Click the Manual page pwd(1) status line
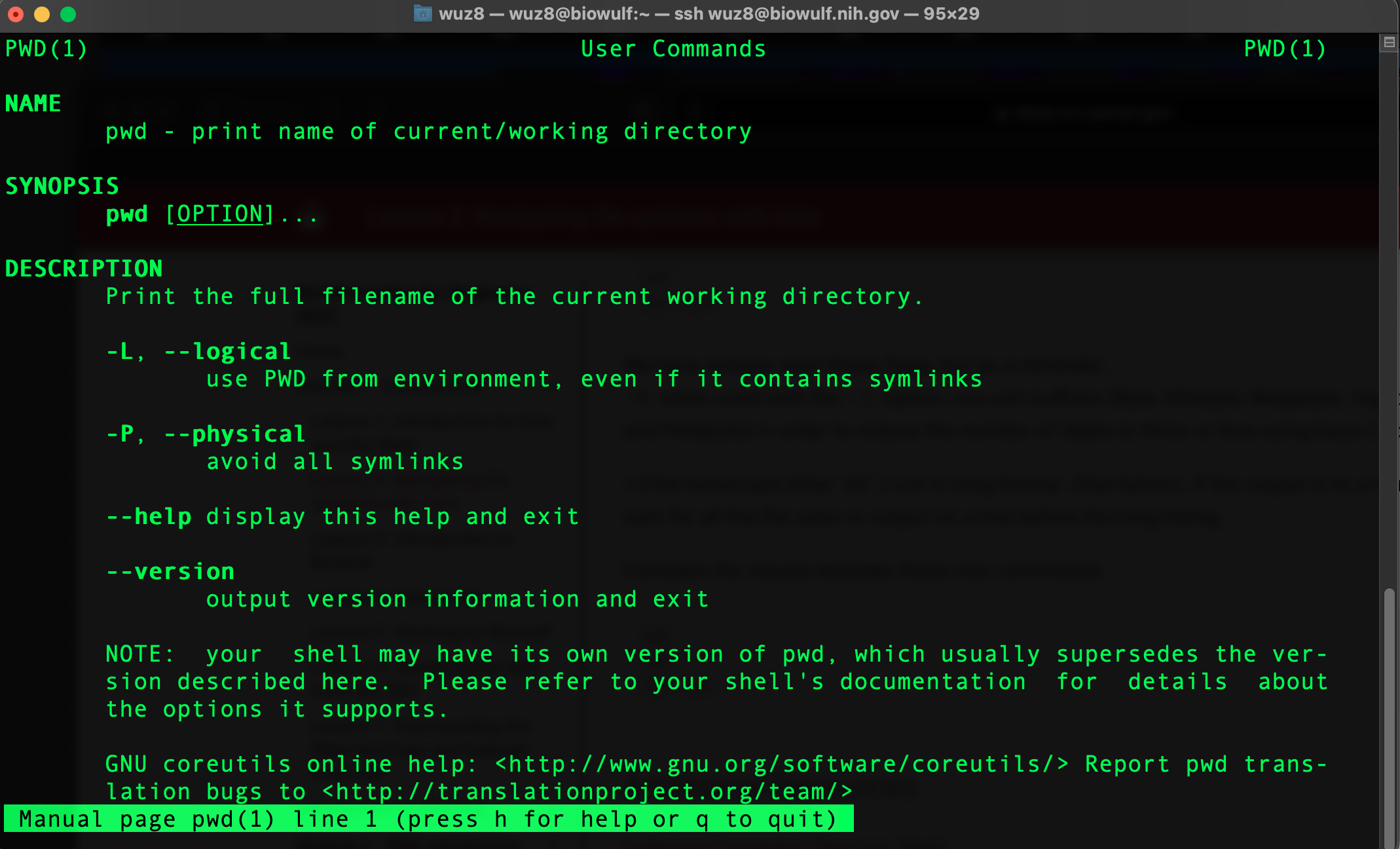 click(x=428, y=820)
